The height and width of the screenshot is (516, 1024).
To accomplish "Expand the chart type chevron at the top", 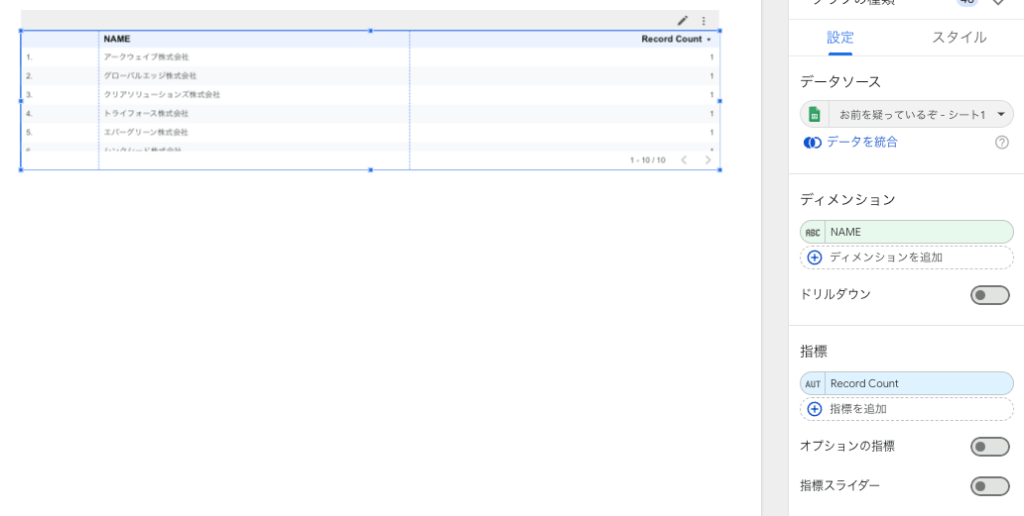I will tap(998, 3).
